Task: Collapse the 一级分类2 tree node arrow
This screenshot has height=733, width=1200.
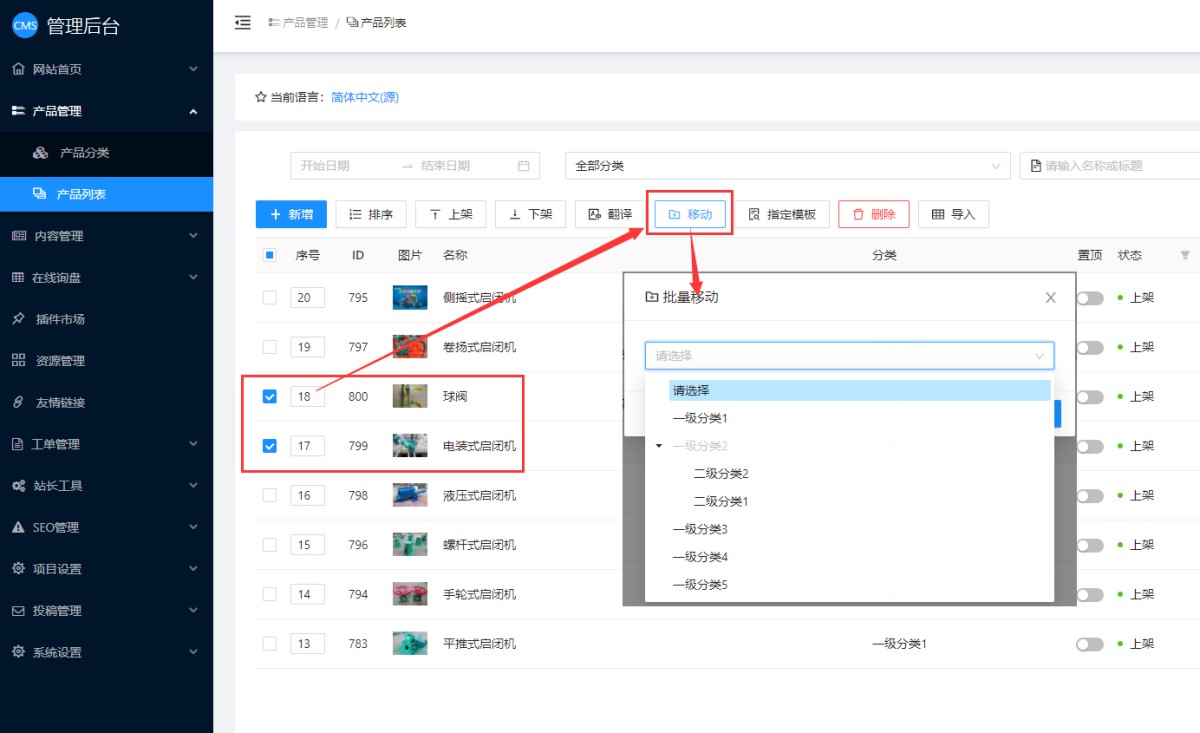Action: 659,446
